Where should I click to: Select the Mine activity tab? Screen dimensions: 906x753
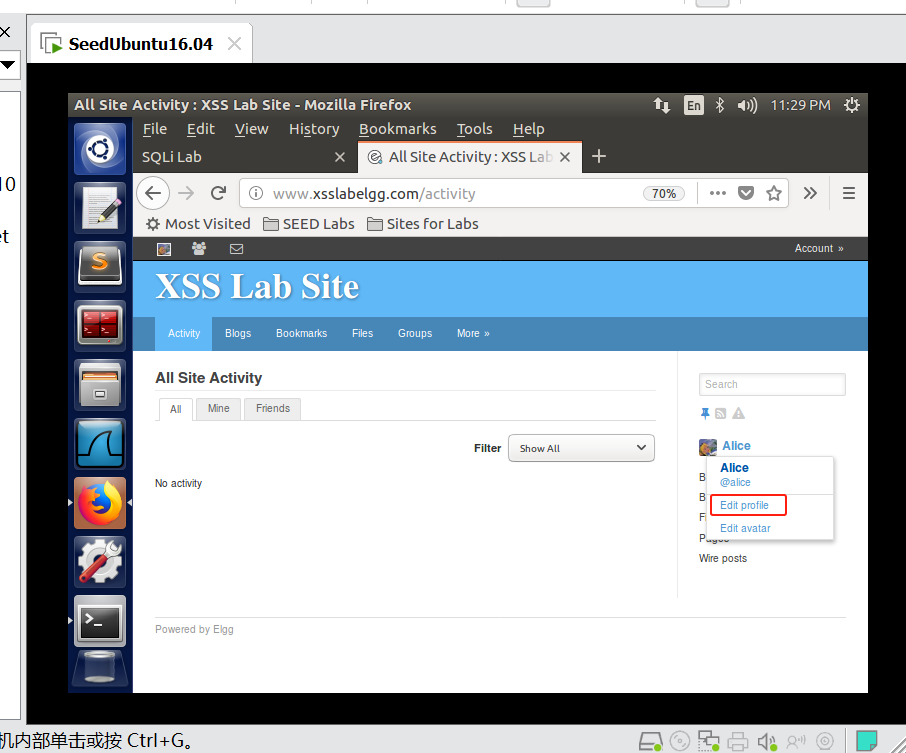[218, 409]
